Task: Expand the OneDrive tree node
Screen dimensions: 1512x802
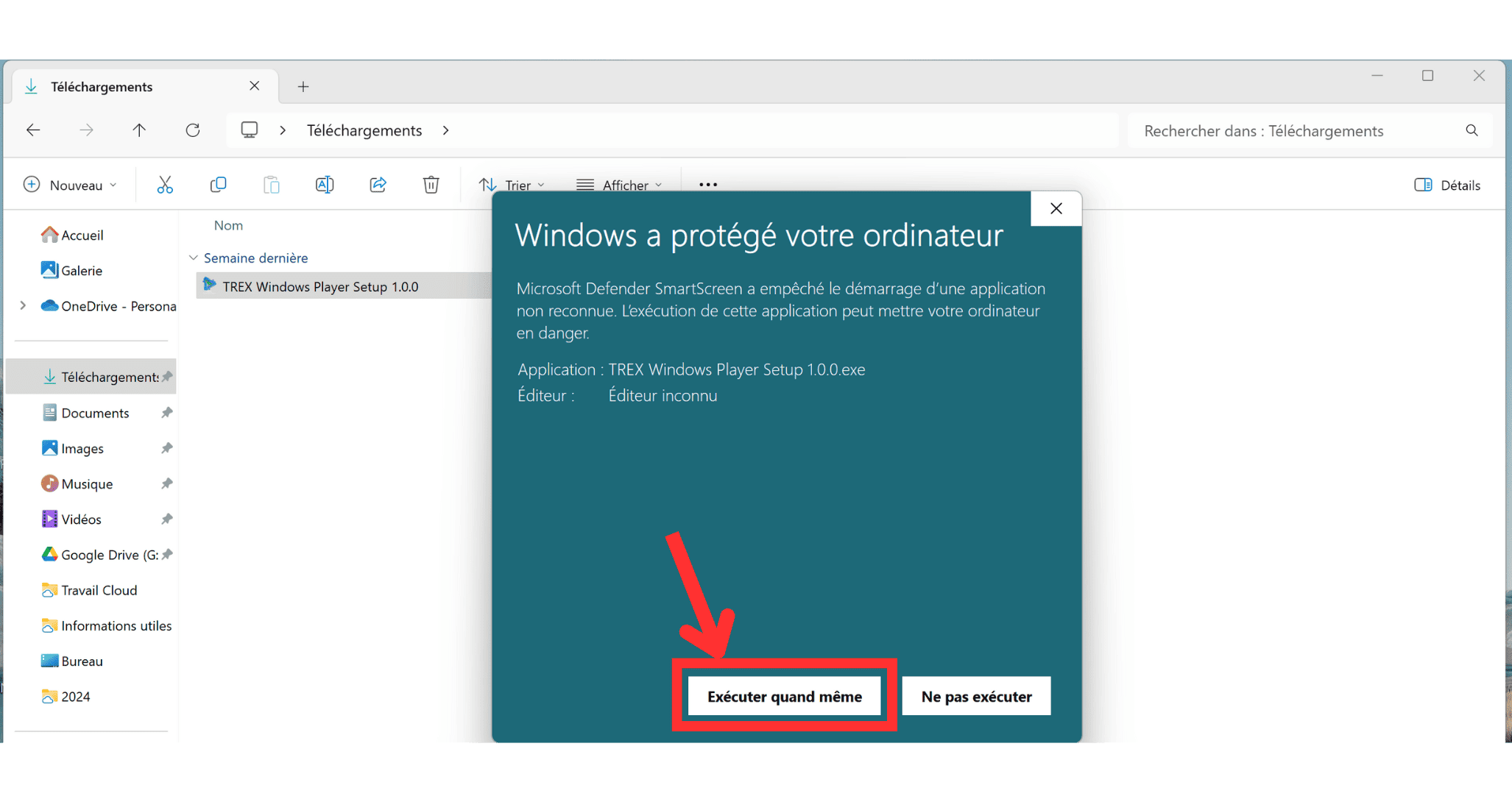Action: point(23,306)
